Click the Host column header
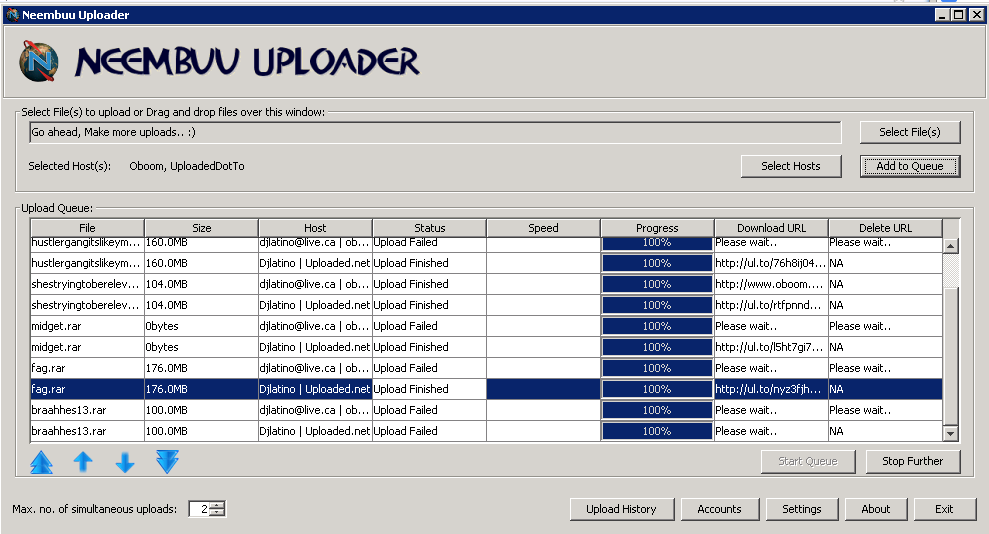Viewport: 989px width, 534px height. 315,228
